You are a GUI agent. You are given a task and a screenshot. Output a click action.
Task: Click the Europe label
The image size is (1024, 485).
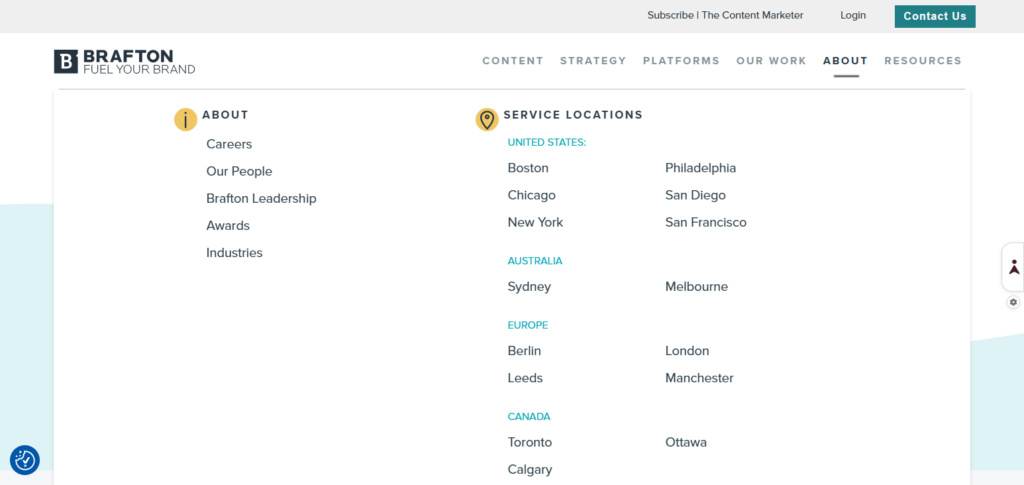coord(528,325)
